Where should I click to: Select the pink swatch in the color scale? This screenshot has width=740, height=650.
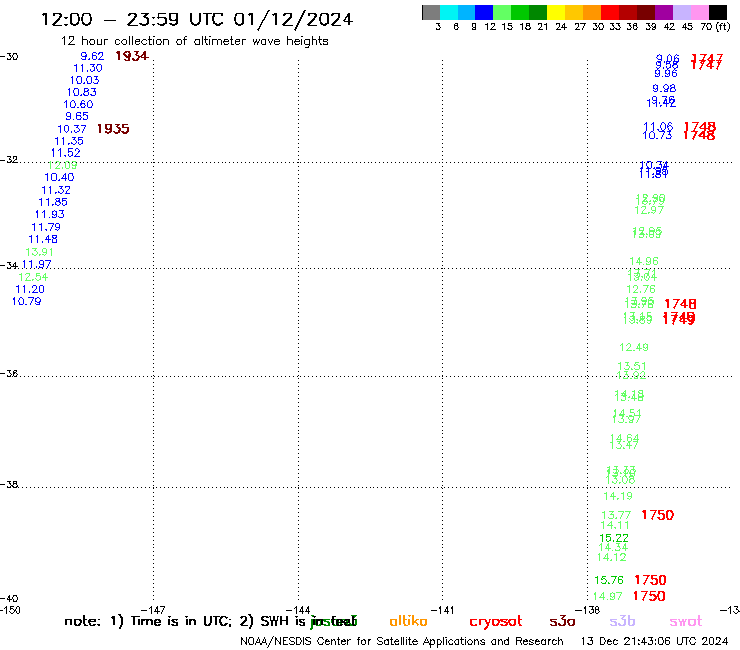700,12
